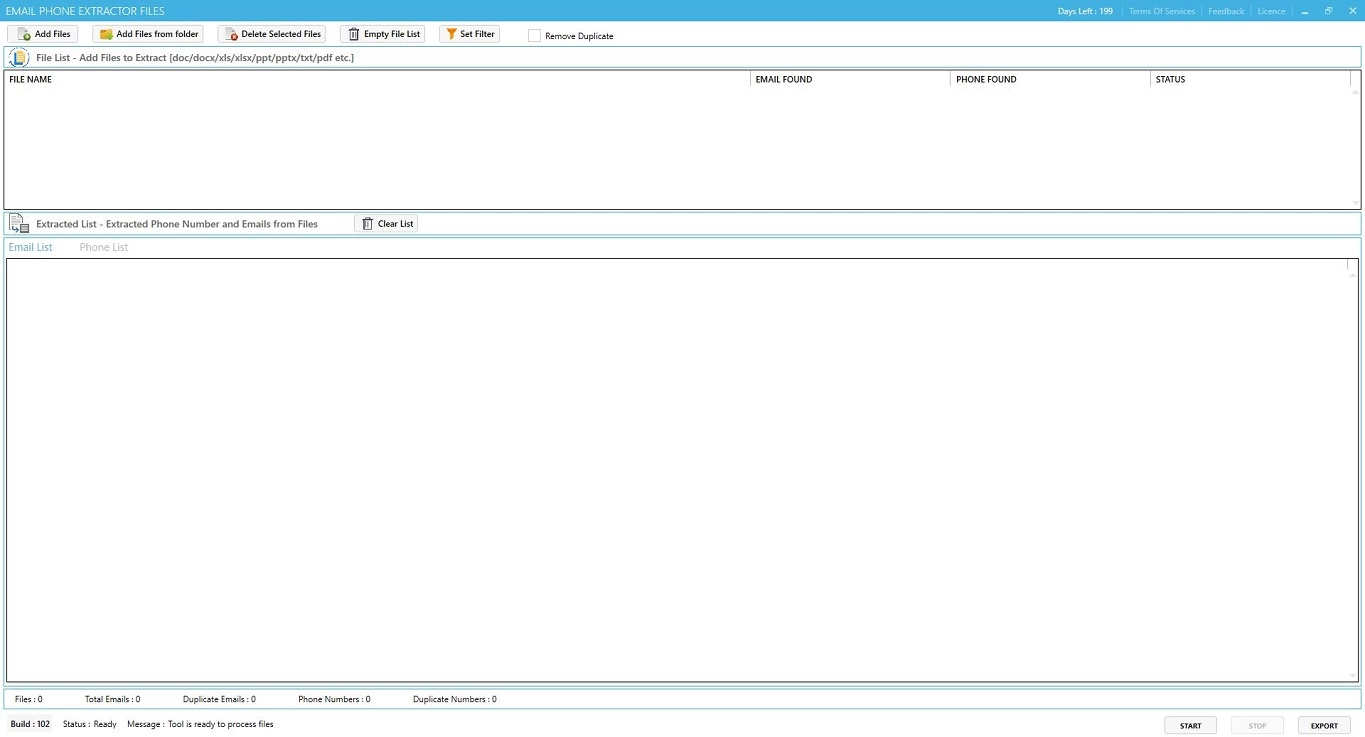Screen dimensions: 1365x737
Task: Select the Email List tab
Action: tap(31, 247)
